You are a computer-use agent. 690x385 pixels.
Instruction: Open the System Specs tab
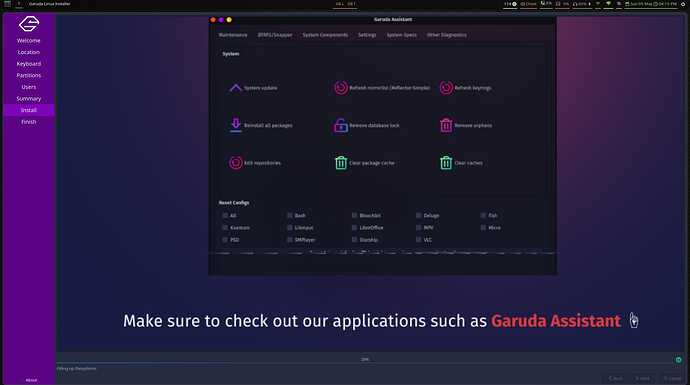pyautogui.click(x=401, y=35)
